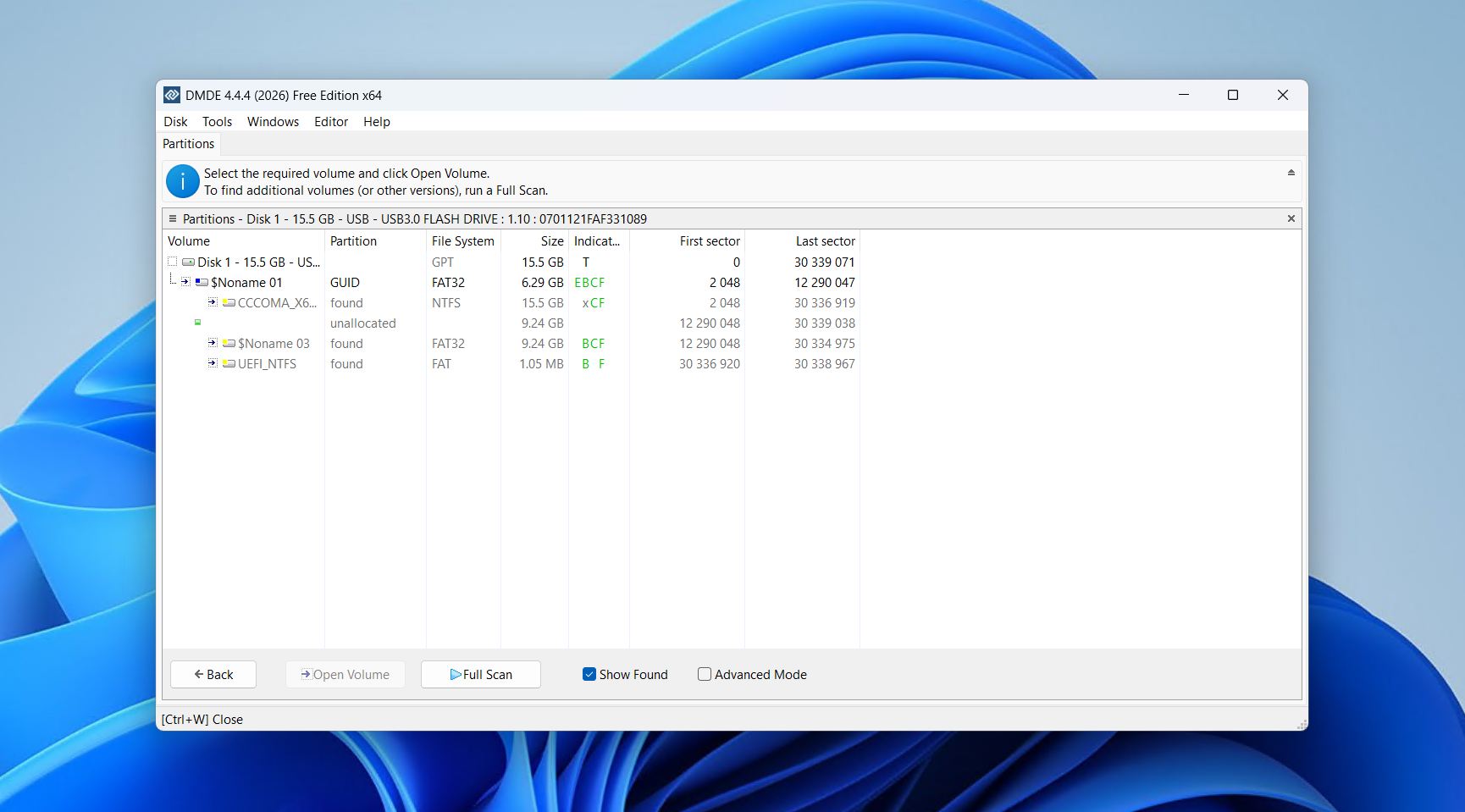The image size is (1465, 812).
Task: Click the disk drive icon beside Disk 1
Action: click(x=188, y=262)
